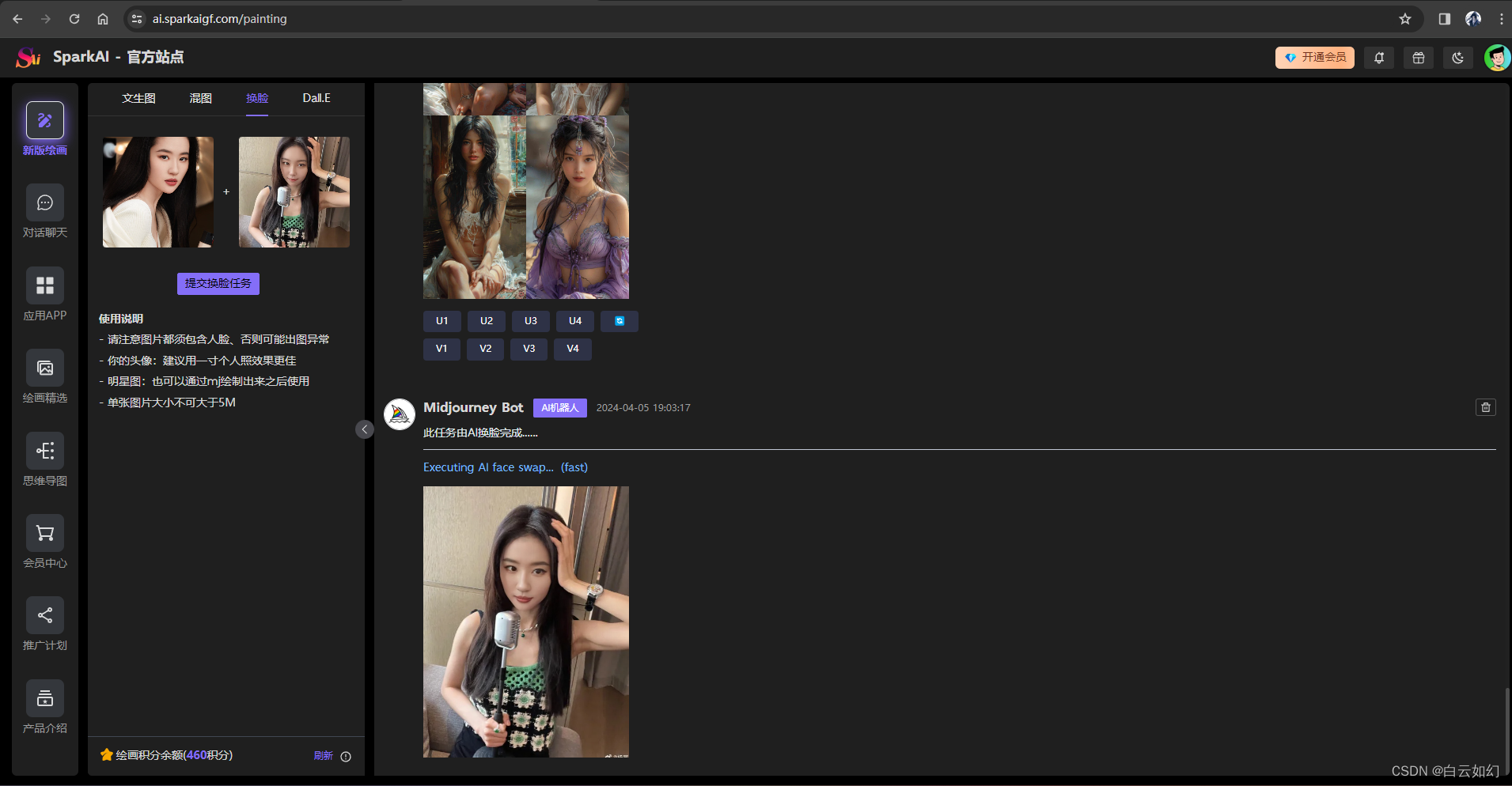Click the Midjourney Bot sailboat avatar
Image resolution: width=1512 pixels, height=786 pixels.
[400, 414]
